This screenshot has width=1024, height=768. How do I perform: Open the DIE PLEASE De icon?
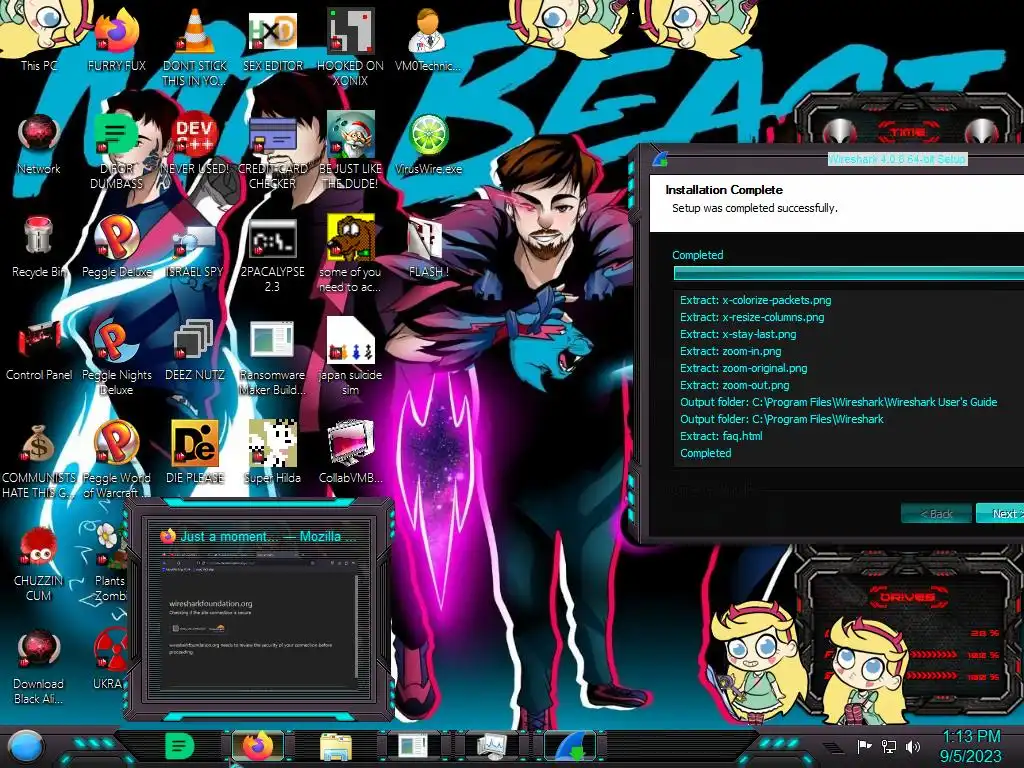coord(195,451)
